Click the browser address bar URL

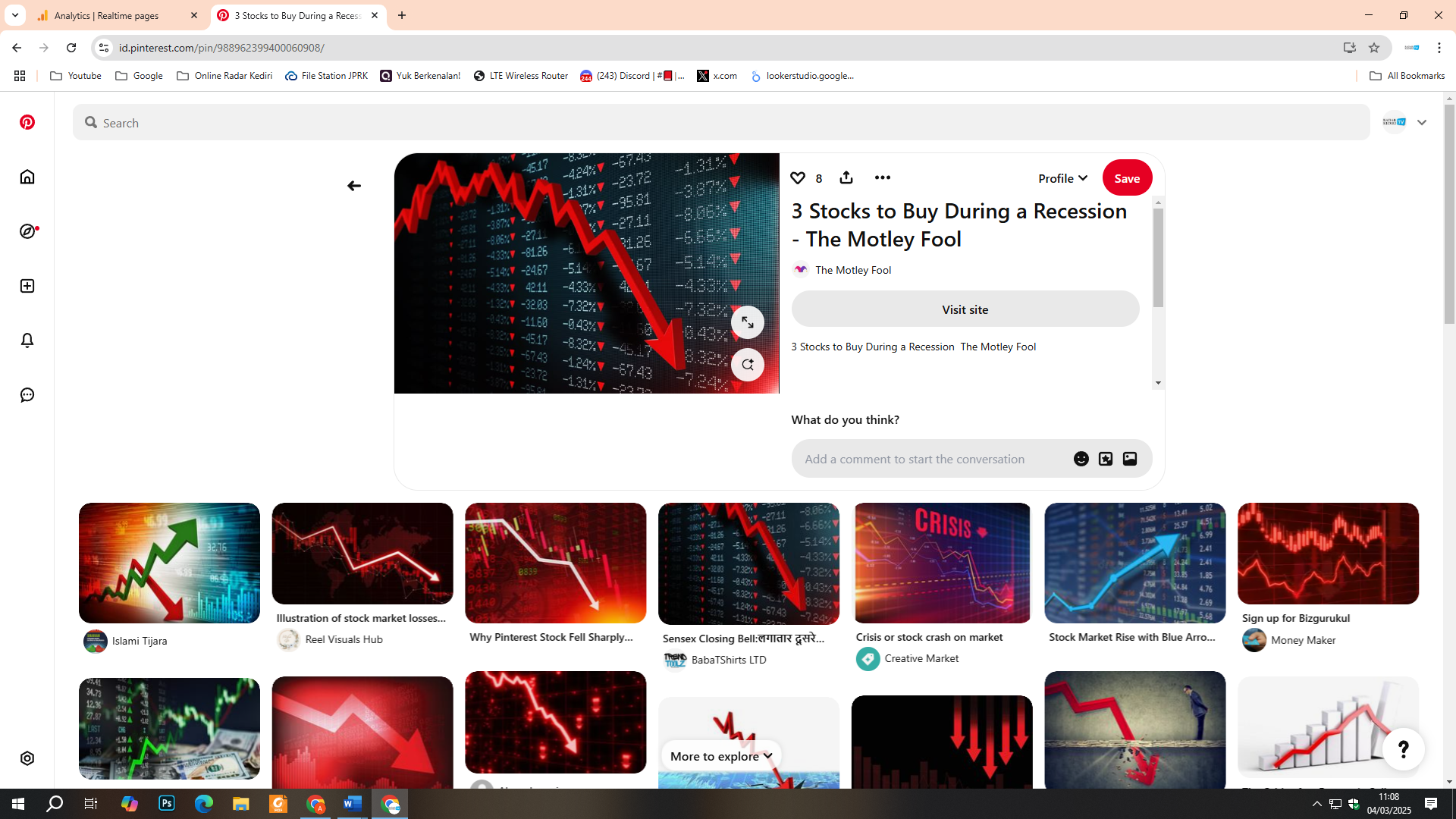click(221, 48)
